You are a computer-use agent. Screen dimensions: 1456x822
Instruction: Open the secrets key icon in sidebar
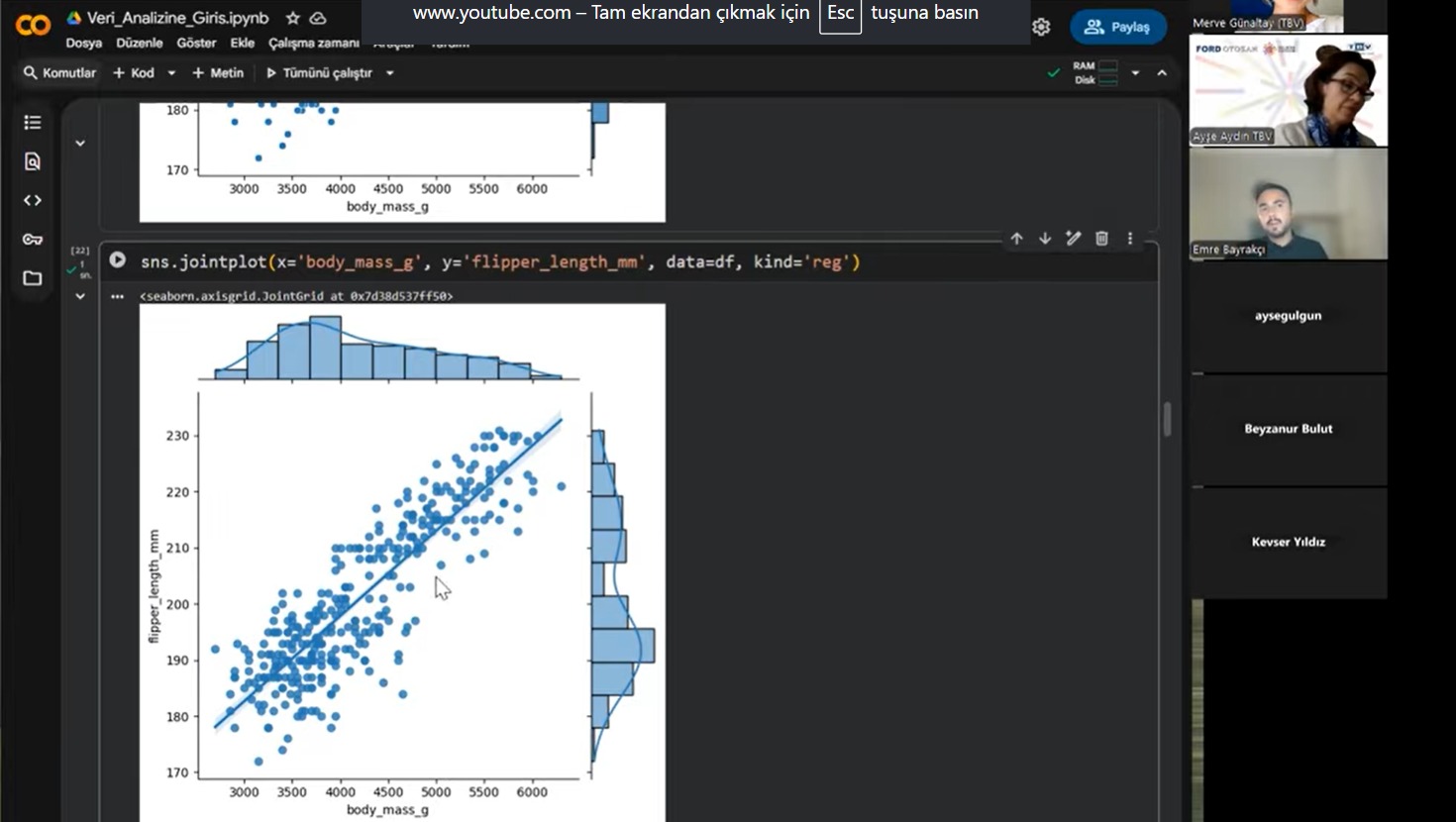point(33,240)
